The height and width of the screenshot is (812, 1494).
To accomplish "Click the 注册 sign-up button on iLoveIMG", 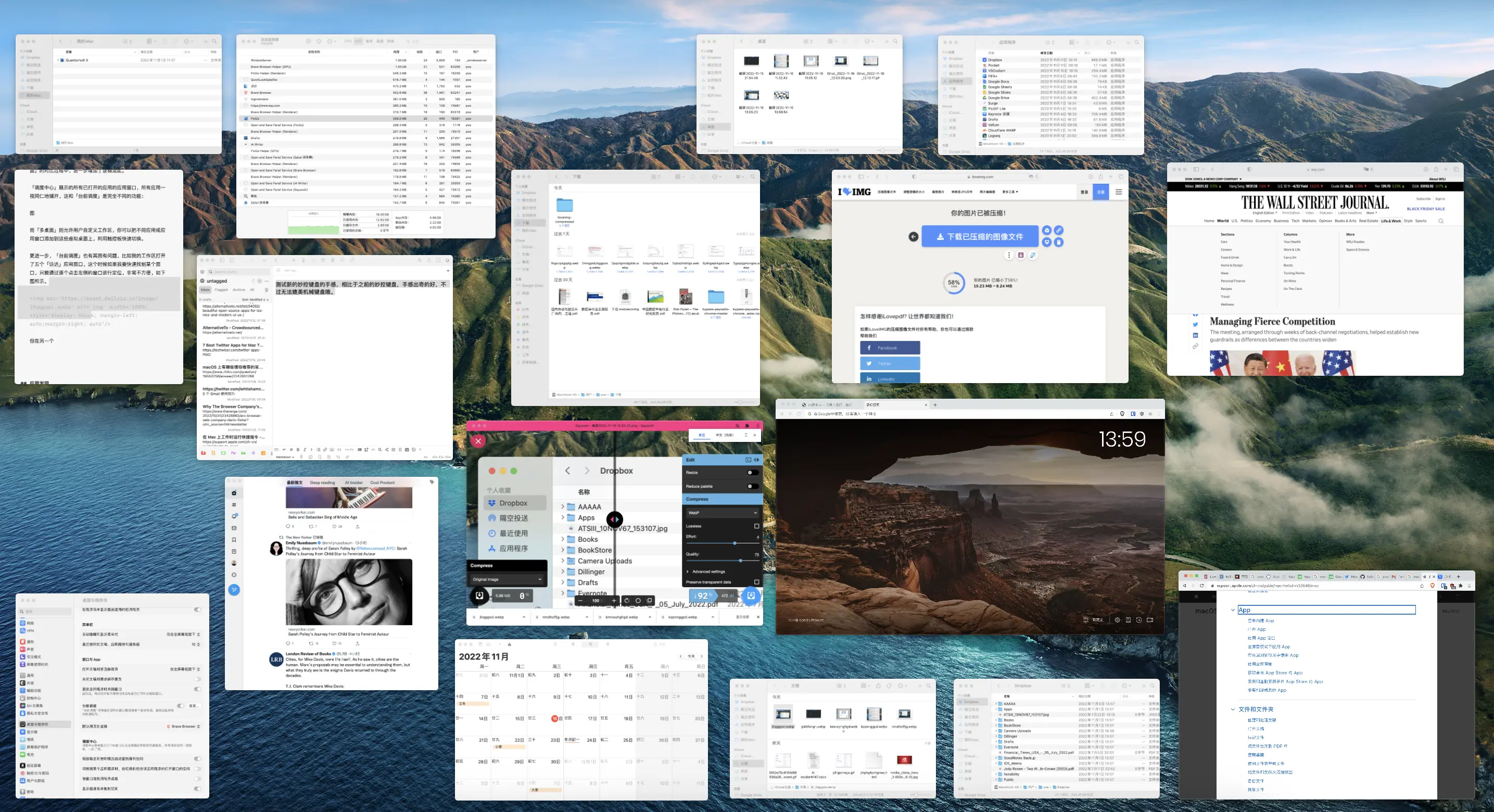I will 1101,192.
